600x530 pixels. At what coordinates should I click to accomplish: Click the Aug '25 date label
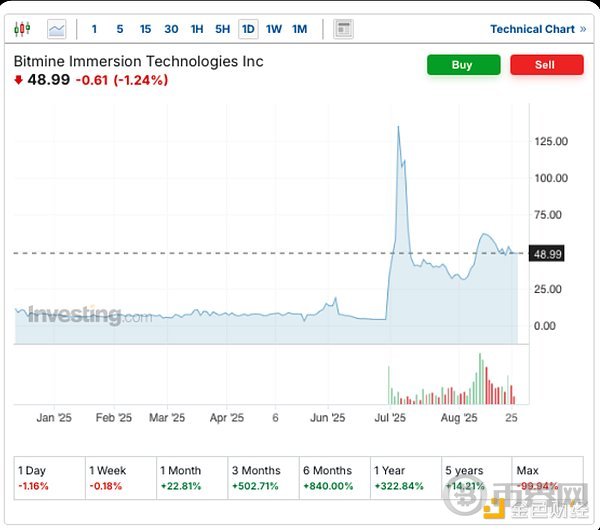click(459, 417)
